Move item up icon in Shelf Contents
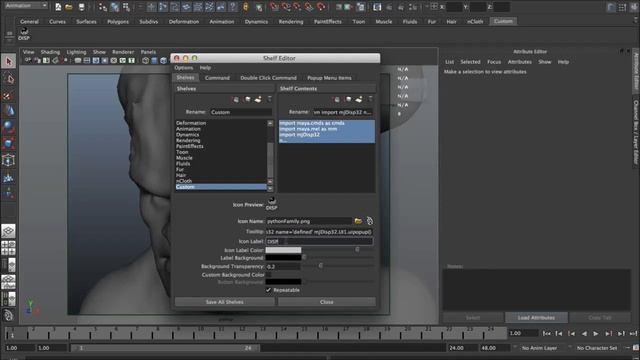Viewport: 640px width, 360px height. (x=336, y=99)
